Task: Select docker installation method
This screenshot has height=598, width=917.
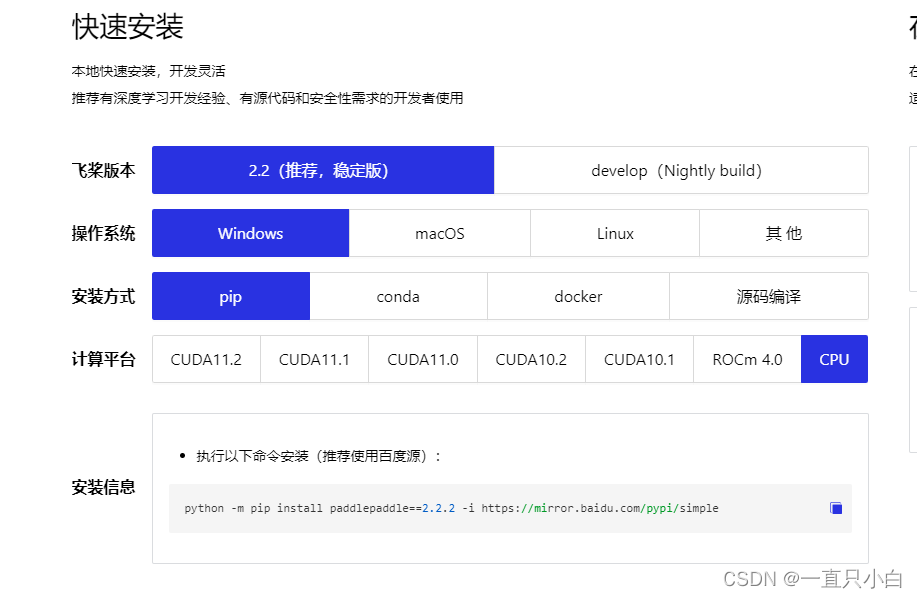Action: (x=578, y=296)
